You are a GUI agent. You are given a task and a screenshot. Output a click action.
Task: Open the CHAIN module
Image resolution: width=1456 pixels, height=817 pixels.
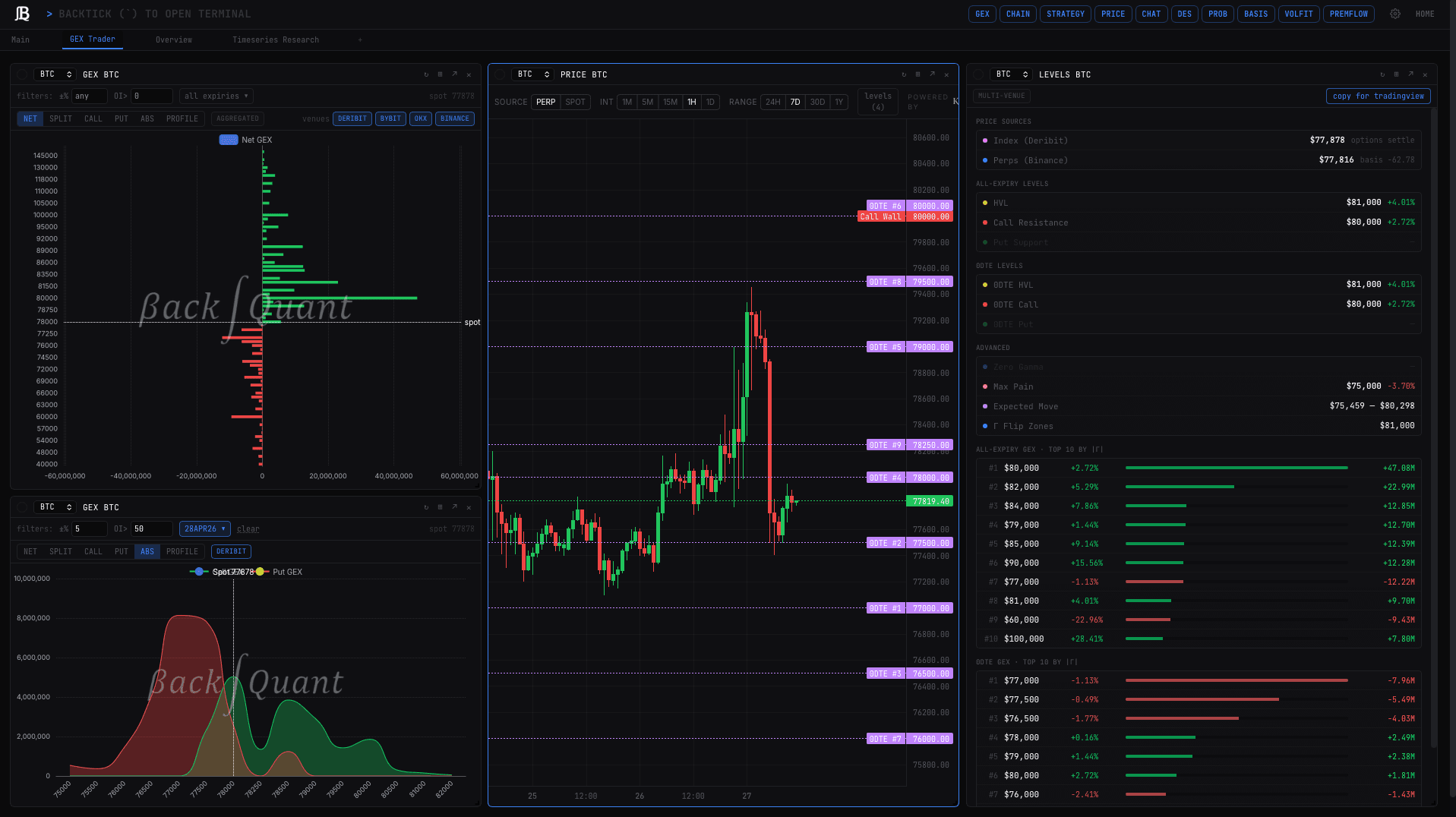coord(1019,14)
